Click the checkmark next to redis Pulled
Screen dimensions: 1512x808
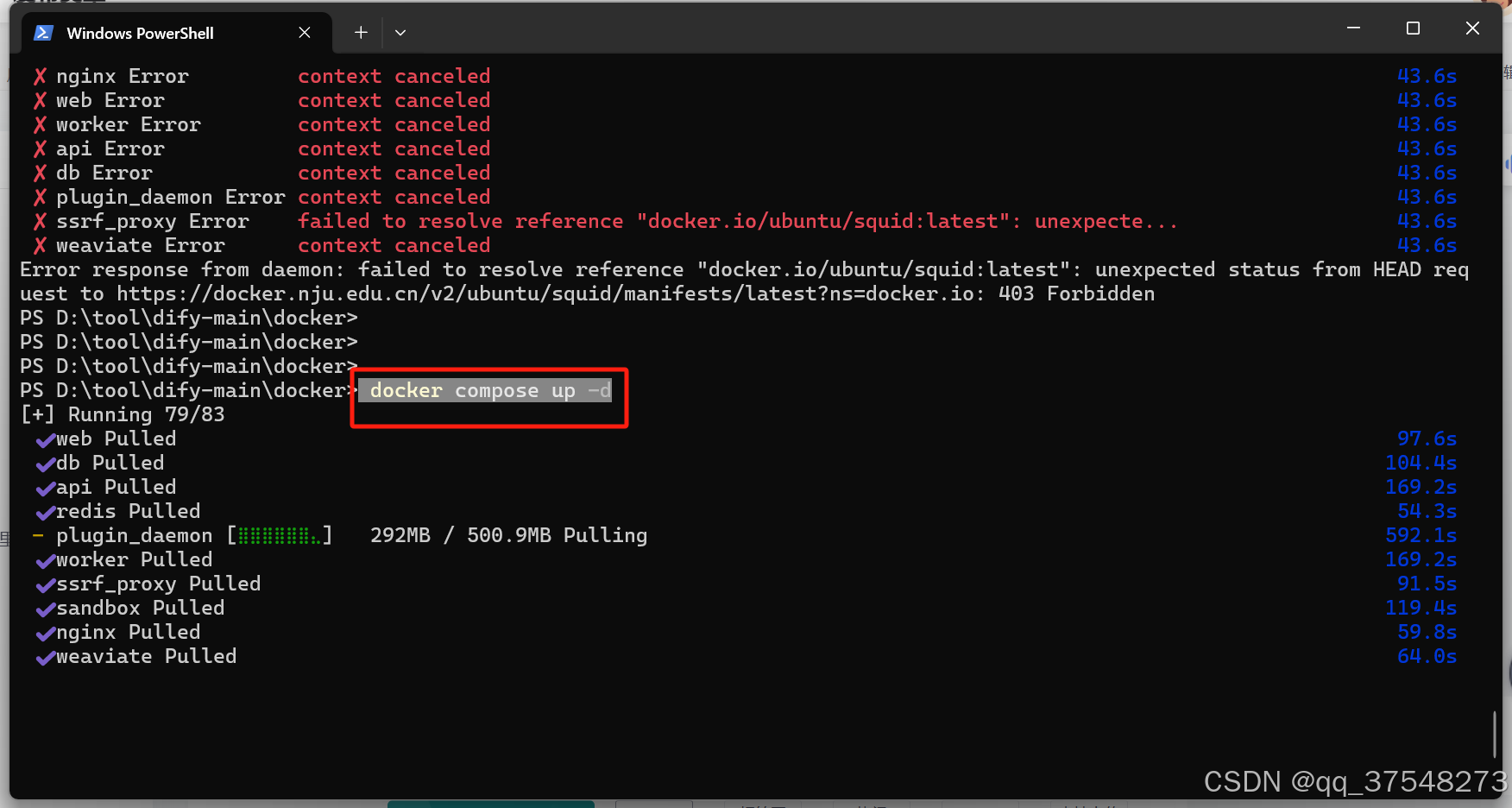pos(45,513)
